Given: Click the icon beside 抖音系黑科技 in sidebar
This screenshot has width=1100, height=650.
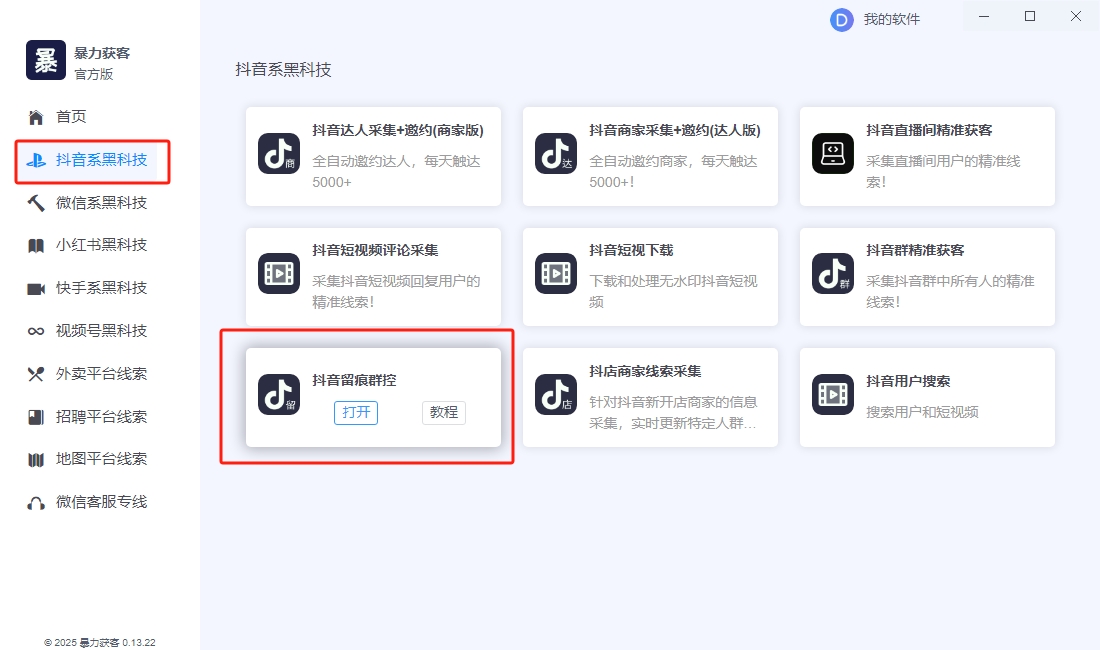Looking at the screenshot, I should (36, 160).
